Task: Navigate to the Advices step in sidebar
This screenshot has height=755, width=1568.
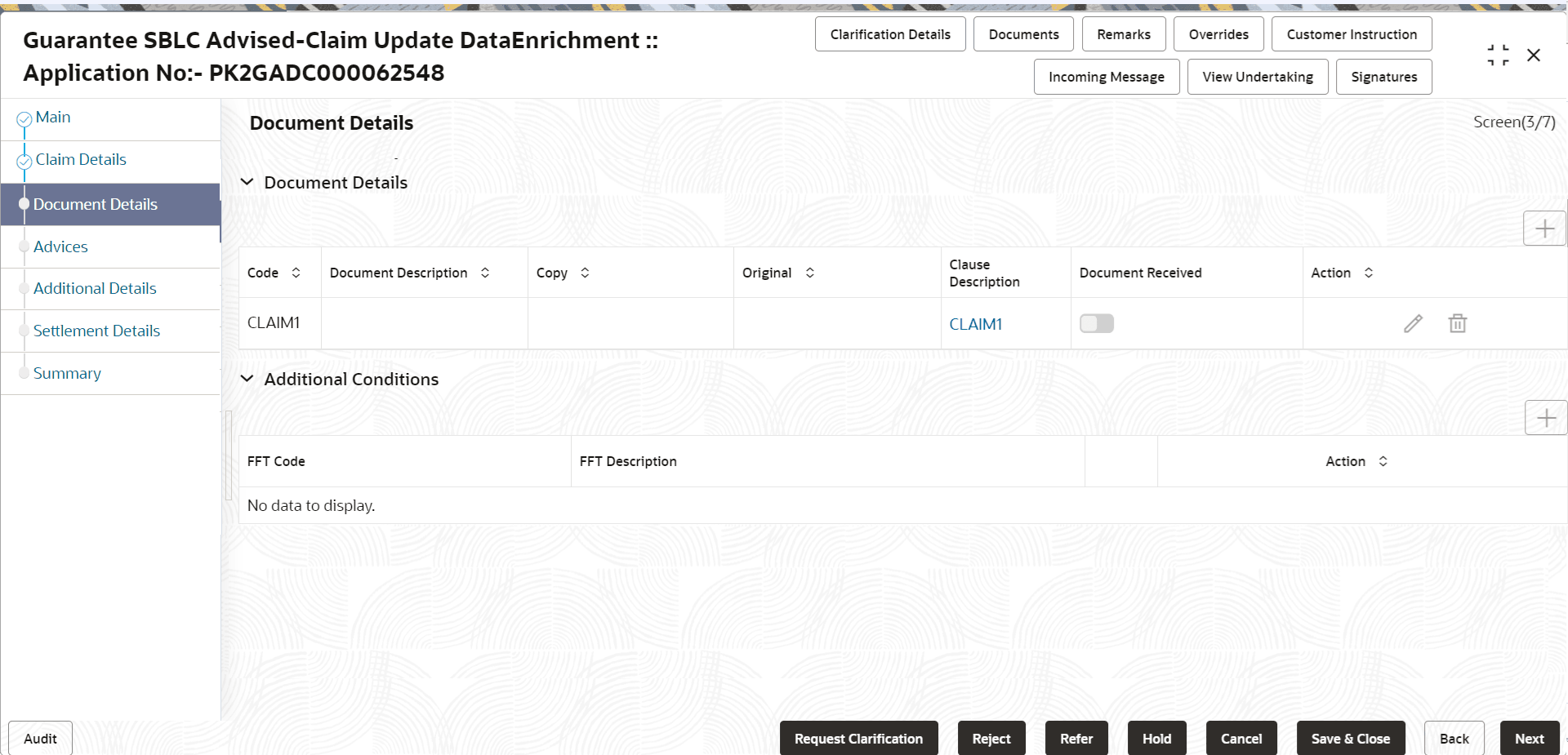Action: (x=60, y=246)
